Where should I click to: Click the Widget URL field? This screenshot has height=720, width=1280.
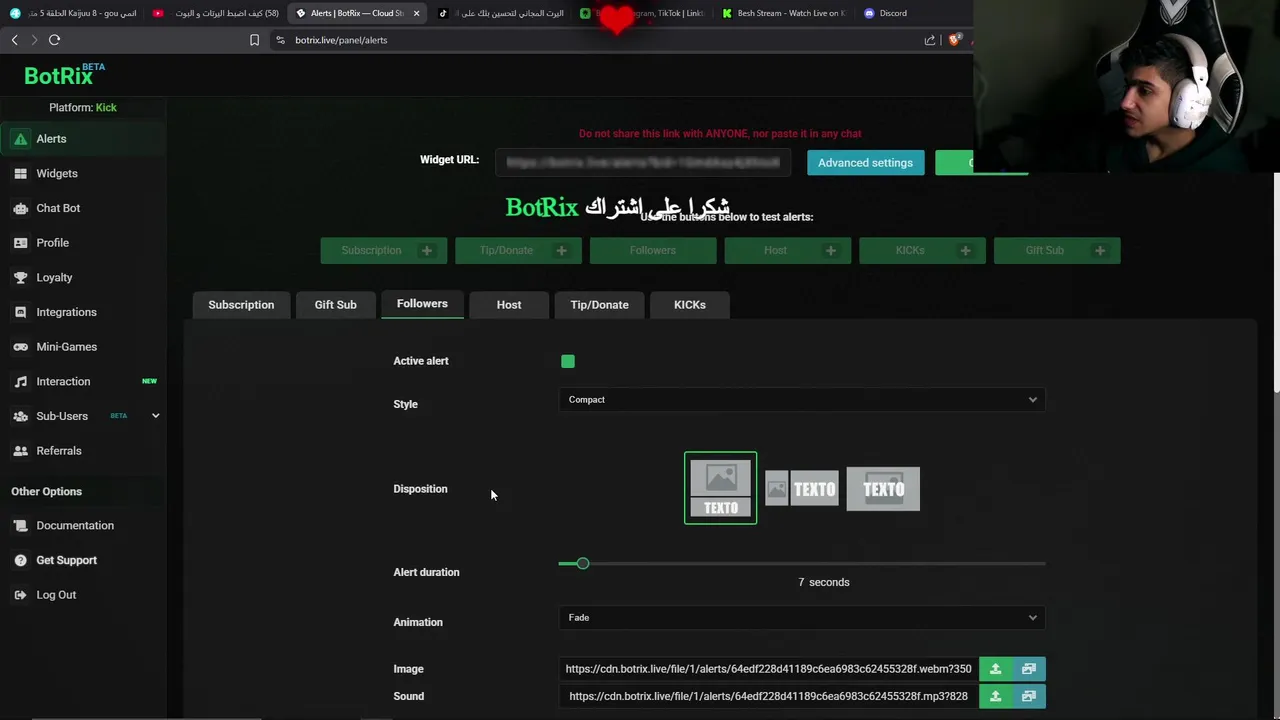(x=643, y=162)
